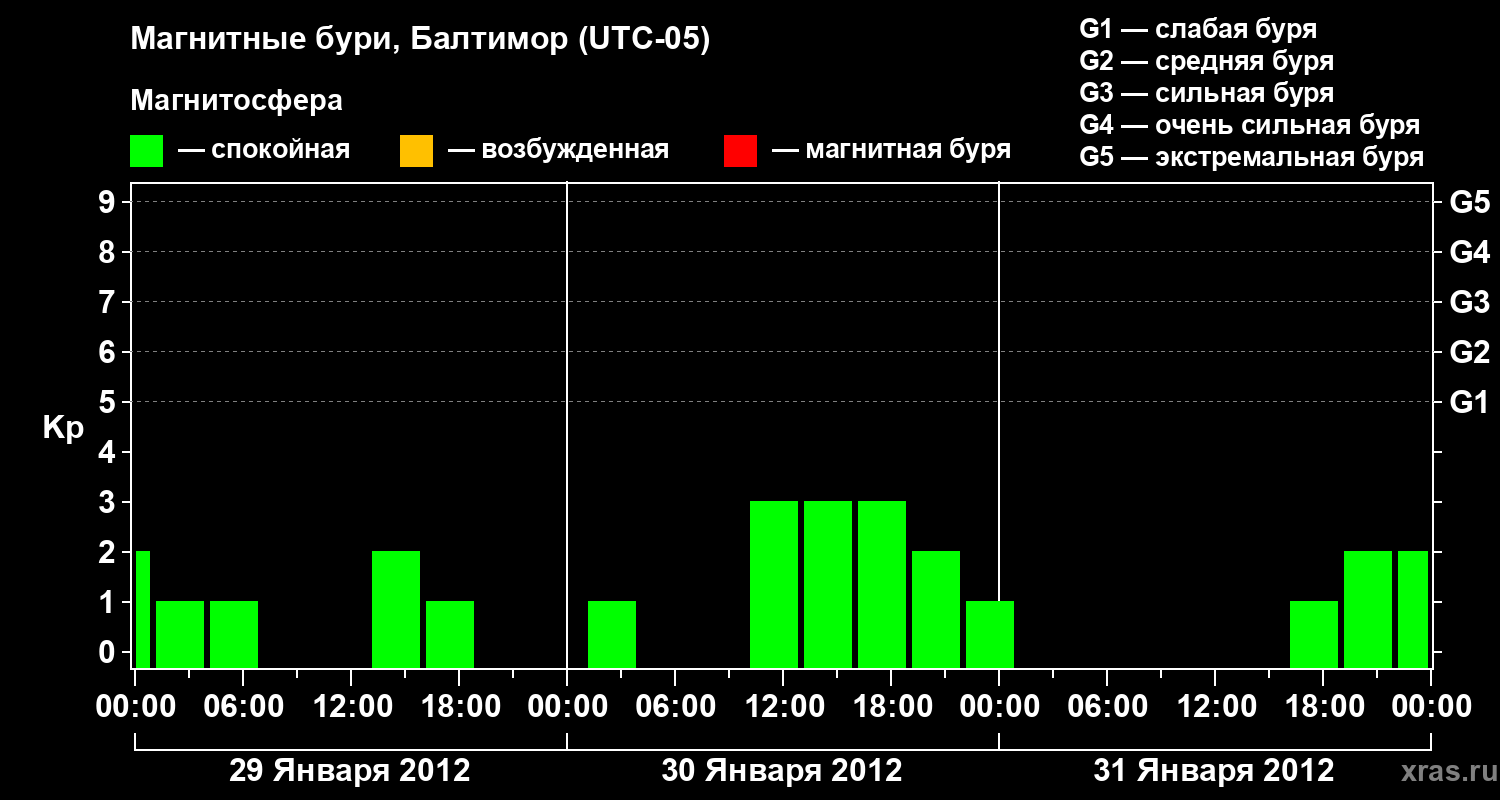This screenshot has width=1500, height=800.
Task: Click the 'G3 — сильная буря' legend line
Action: point(1206,93)
